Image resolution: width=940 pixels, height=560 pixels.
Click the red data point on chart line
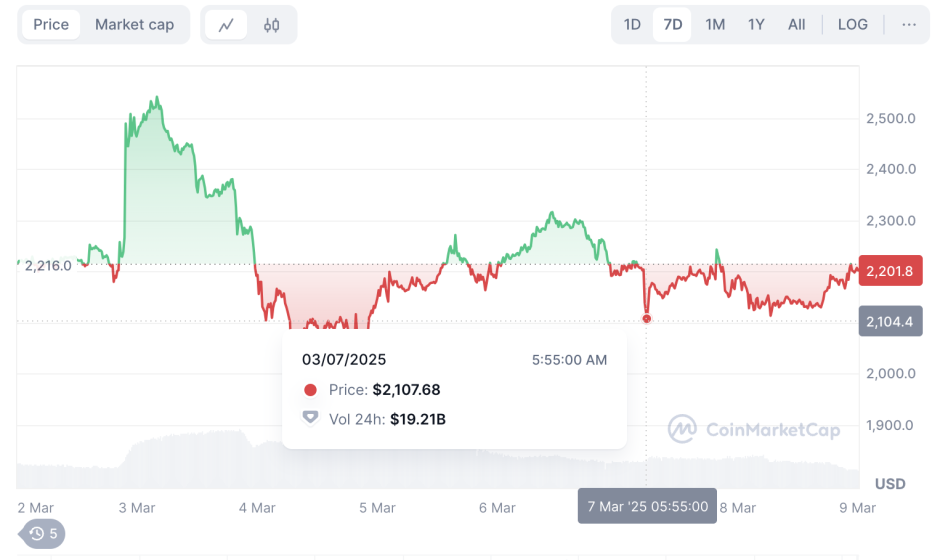click(x=647, y=319)
